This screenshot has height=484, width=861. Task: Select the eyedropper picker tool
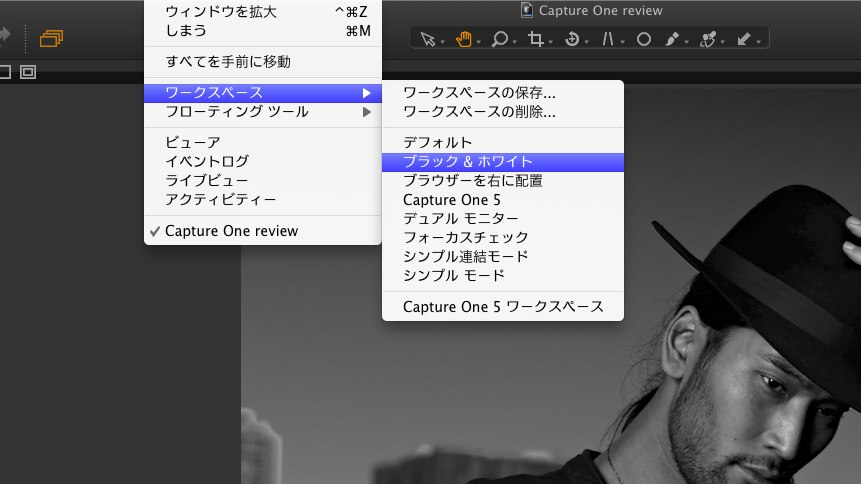672,39
